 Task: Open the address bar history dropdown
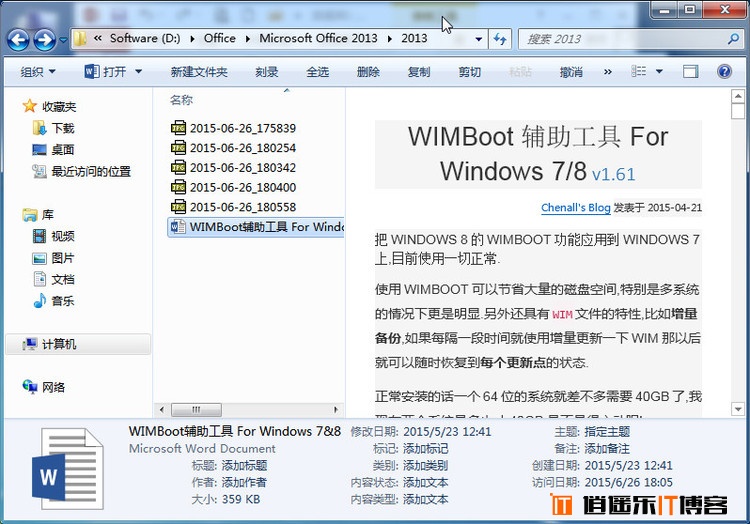pos(478,39)
